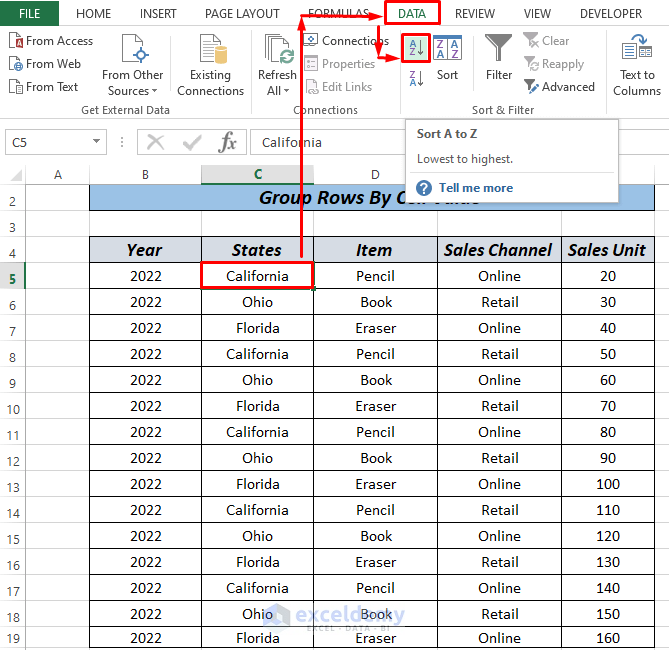The width and height of the screenshot is (669, 650).
Task: Expand the Name Box dropdown arrow
Action: pyautogui.click(x=96, y=141)
